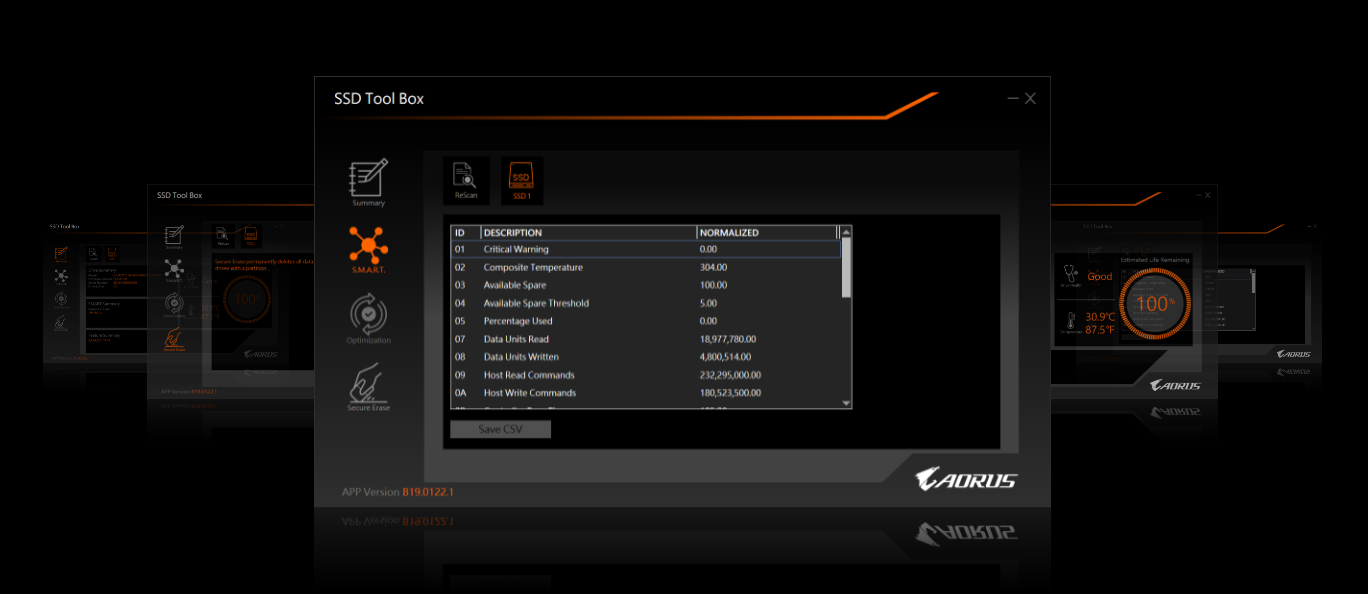Image resolution: width=1368 pixels, height=594 pixels.
Task: Click the ReScan drives icon in front window
Action: [x=466, y=180]
